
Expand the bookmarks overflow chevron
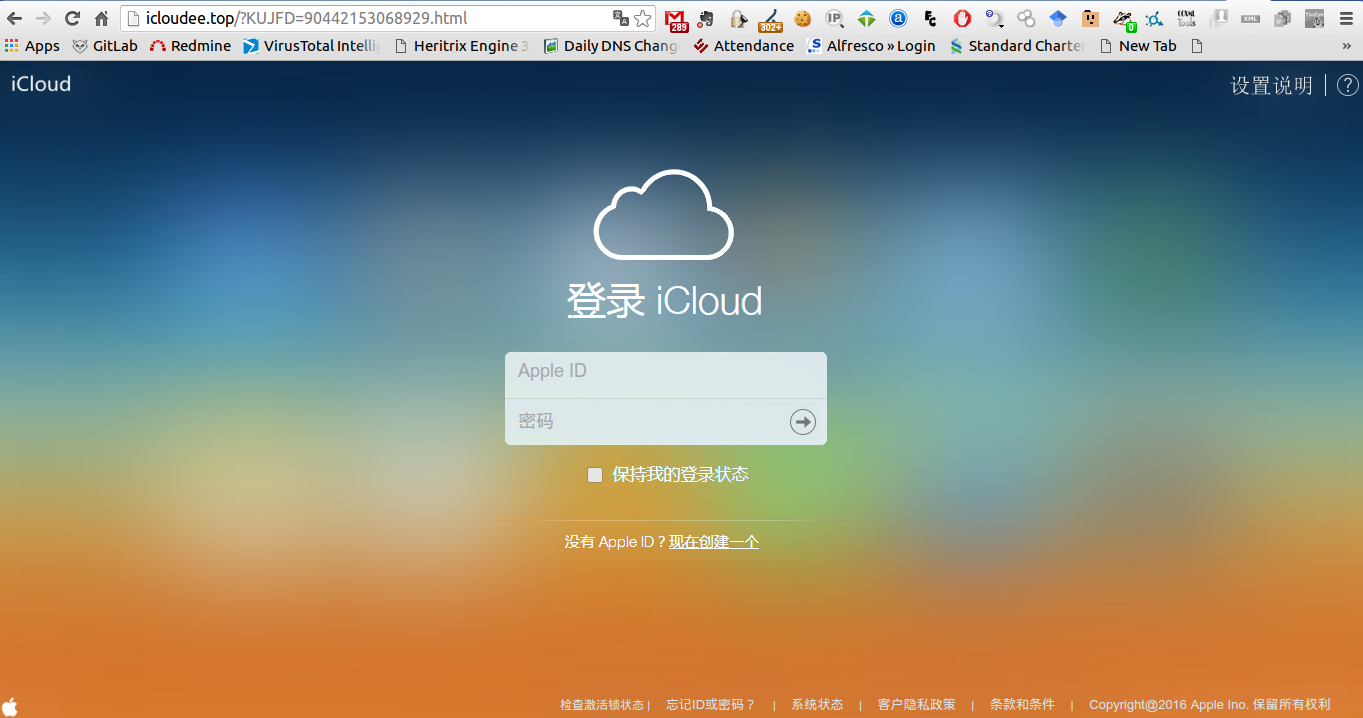1345,45
